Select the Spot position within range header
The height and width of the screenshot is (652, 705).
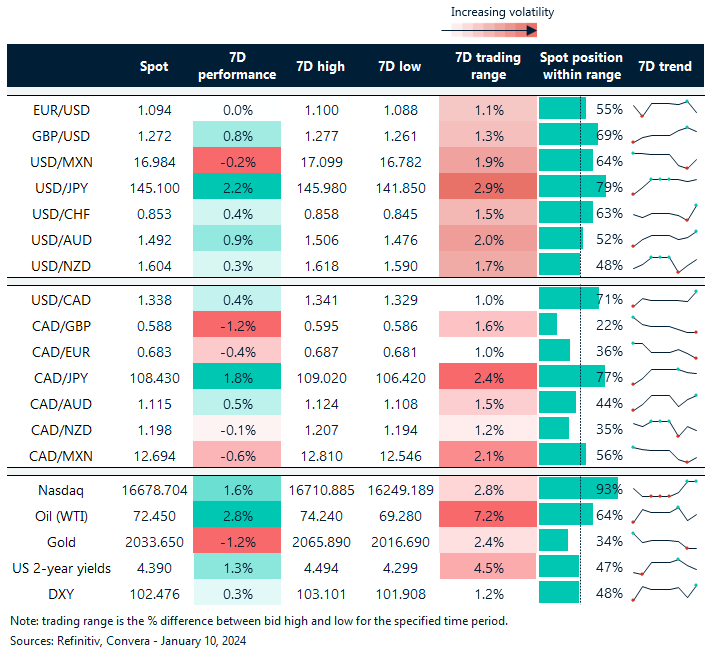click(580, 66)
